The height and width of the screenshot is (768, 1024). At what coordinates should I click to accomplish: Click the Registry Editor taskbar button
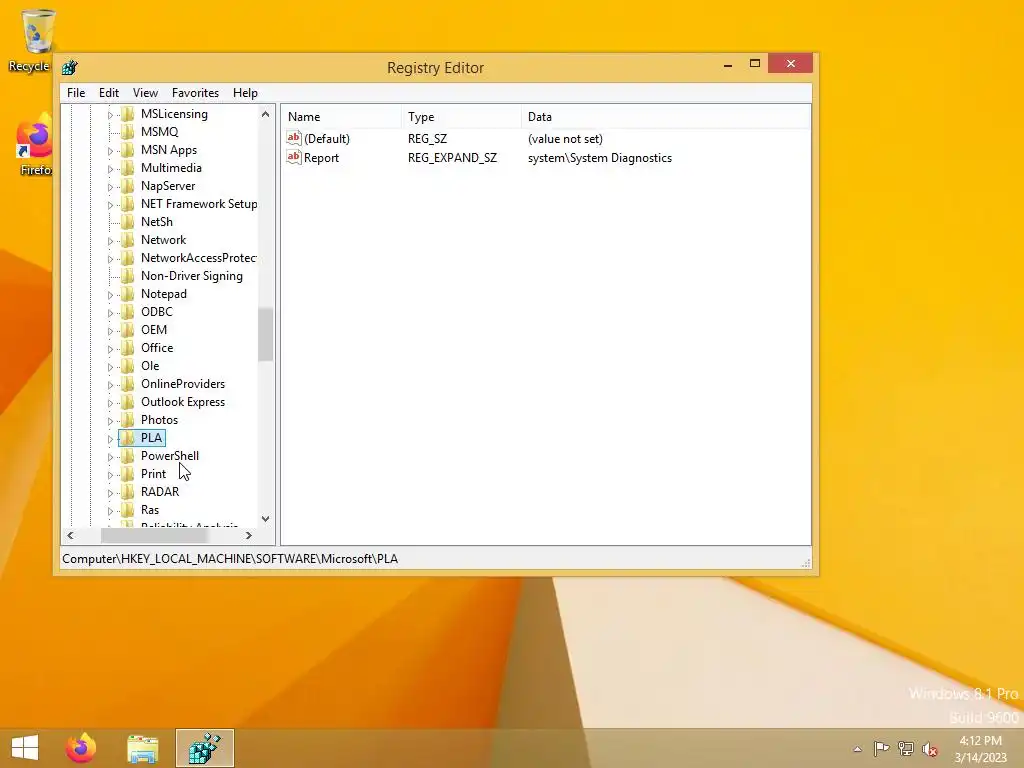pos(204,748)
